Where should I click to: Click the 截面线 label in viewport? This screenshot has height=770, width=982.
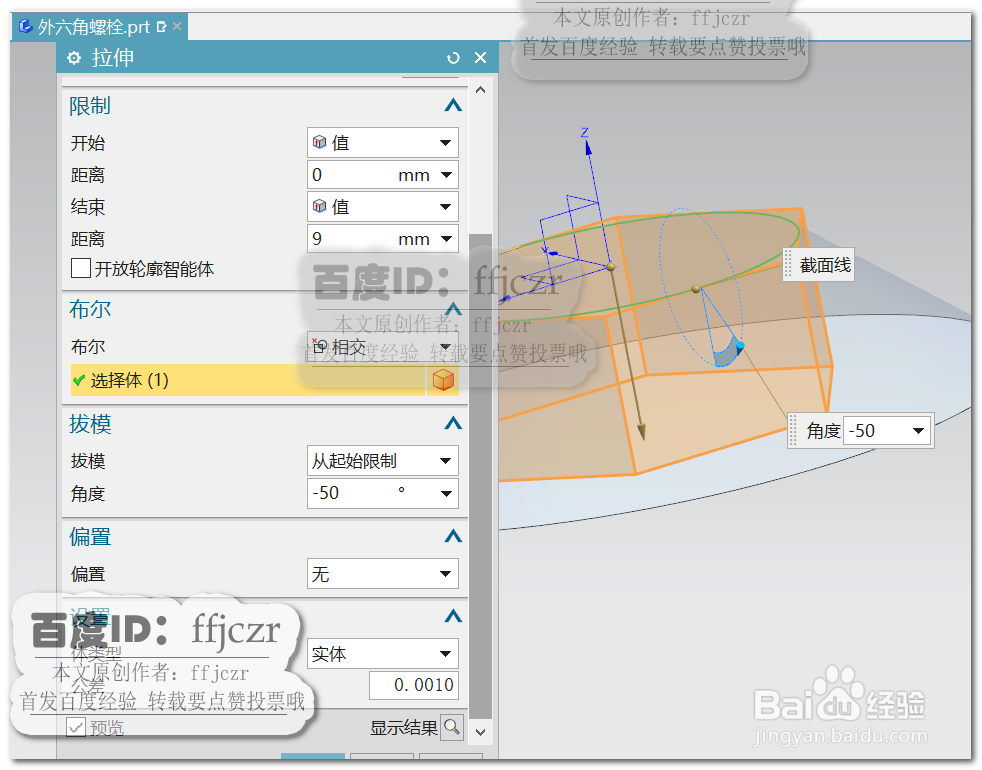coord(825,265)
